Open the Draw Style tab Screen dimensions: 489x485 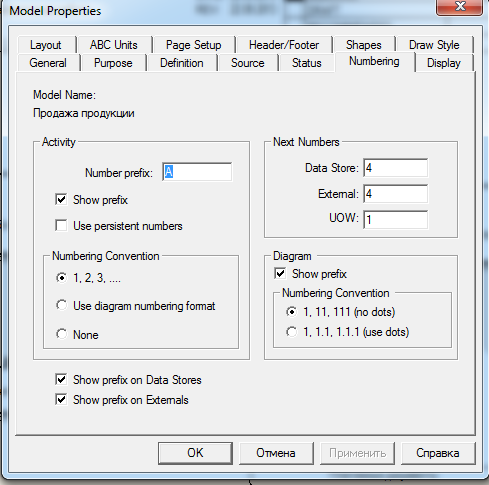(434, 45)
